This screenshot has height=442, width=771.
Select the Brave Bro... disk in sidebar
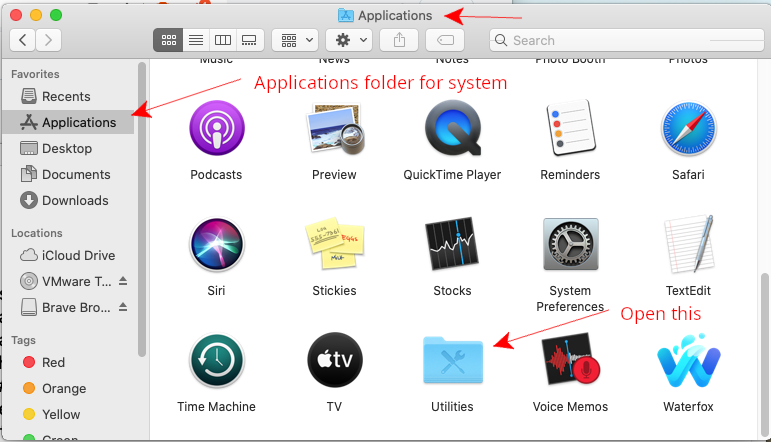pyautogui.click(x=65, y=308)
